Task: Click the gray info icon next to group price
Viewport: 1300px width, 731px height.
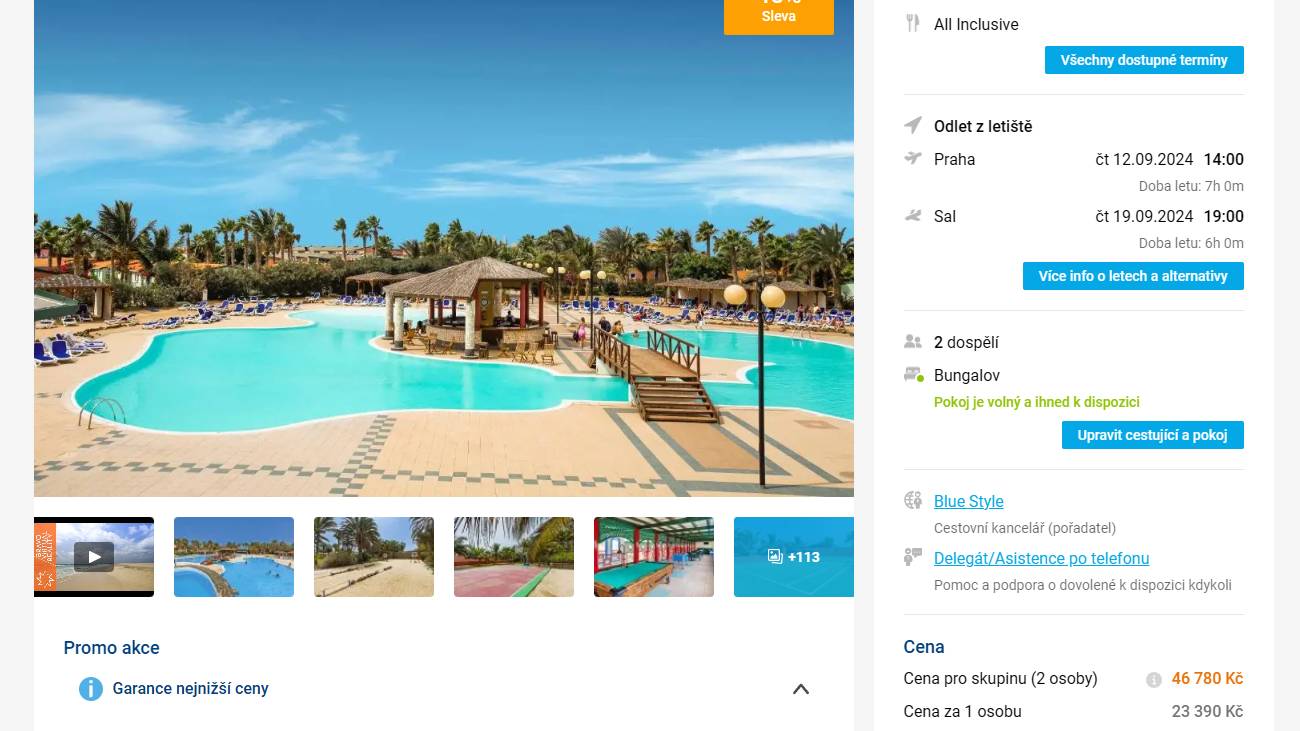Action: pyautogui.click(x=1154, y=680)
